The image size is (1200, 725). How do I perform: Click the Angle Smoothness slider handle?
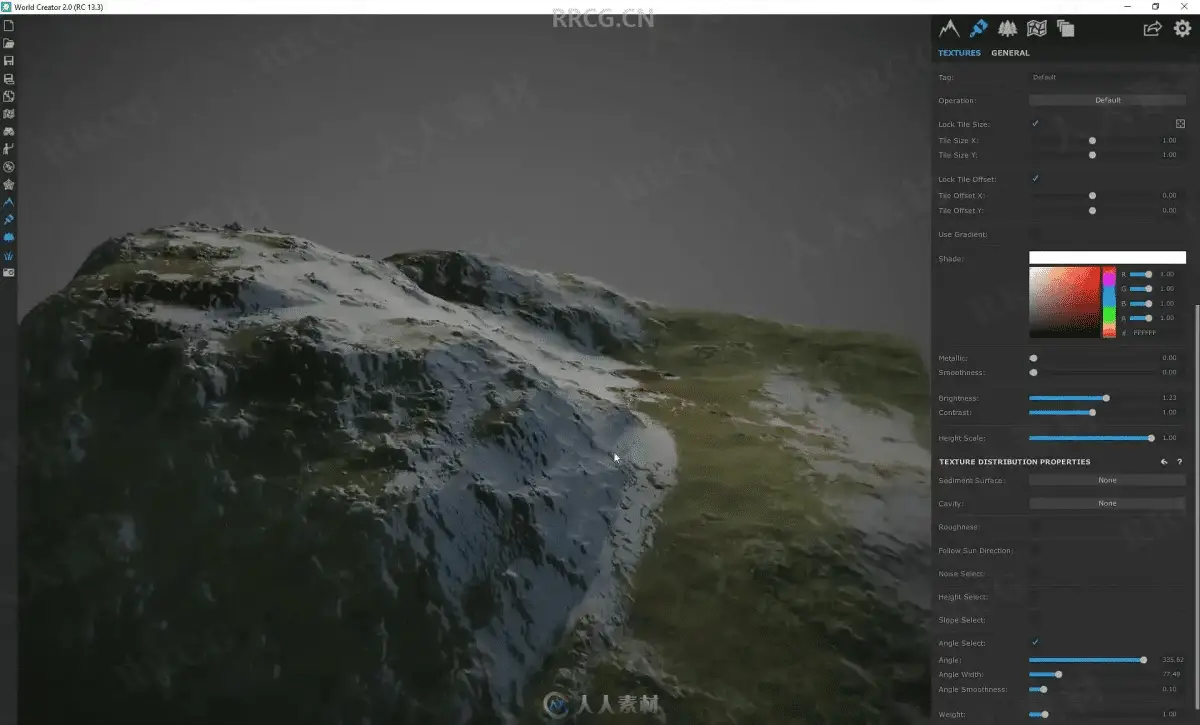click(1044, 689)
